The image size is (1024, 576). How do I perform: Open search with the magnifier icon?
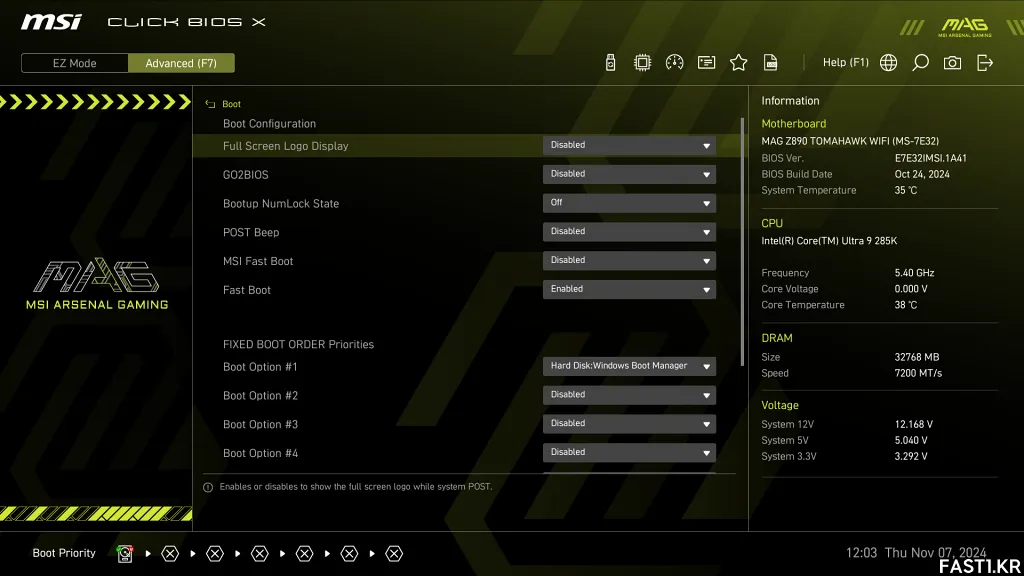920,63
